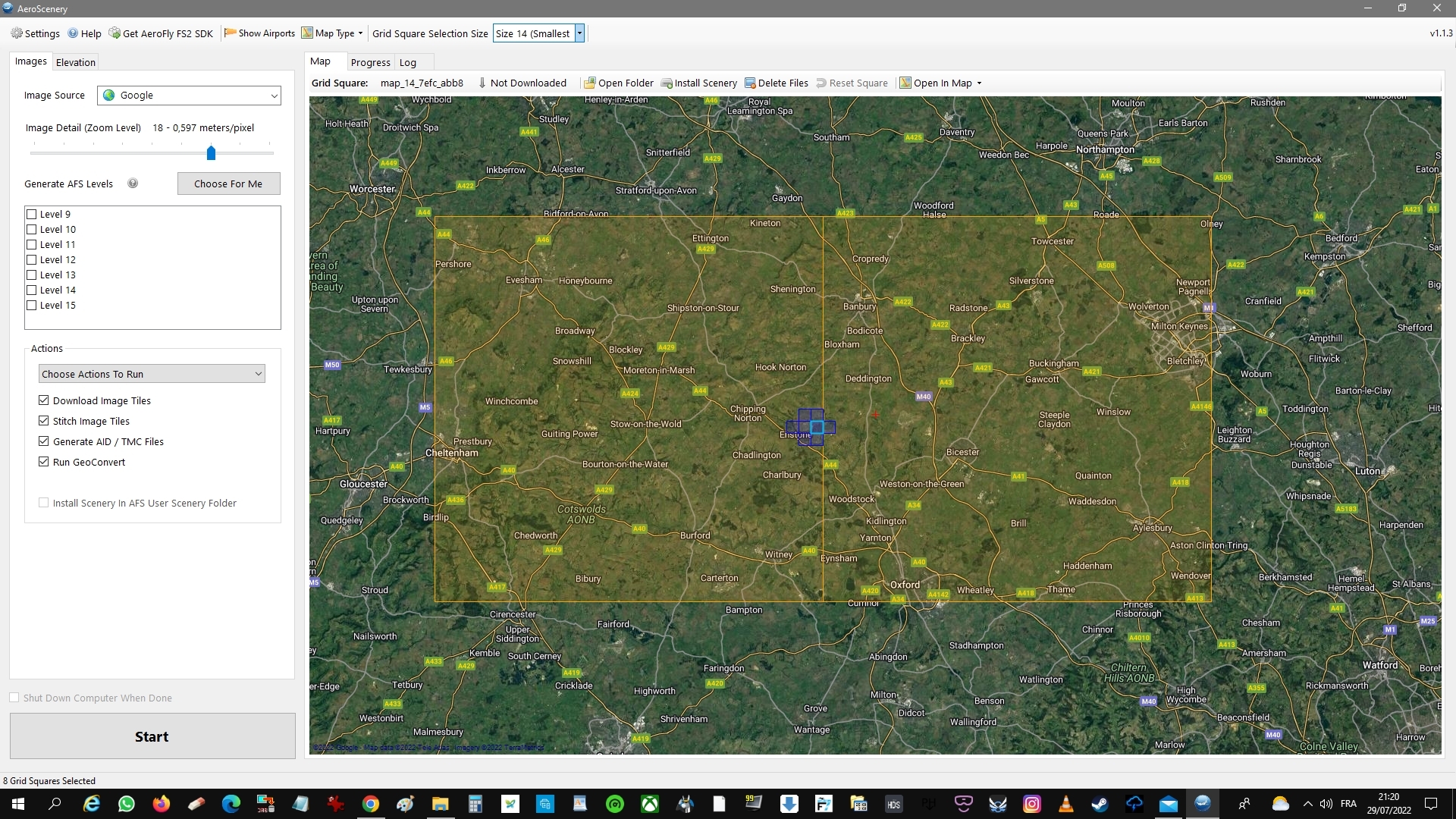Viewport: 1456px width, 819px height.
Task: Click the Image Detail zoom level slider handle
Action: [x=211, y=153]
